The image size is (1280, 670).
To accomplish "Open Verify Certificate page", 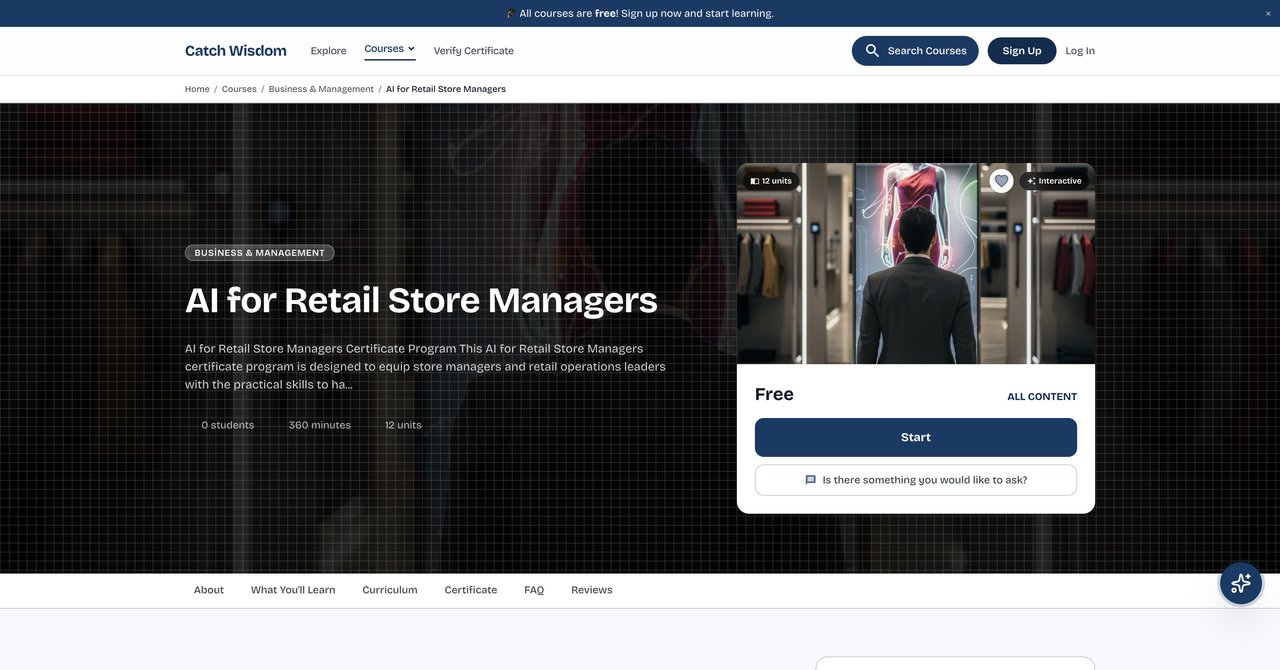I will 474,51.
